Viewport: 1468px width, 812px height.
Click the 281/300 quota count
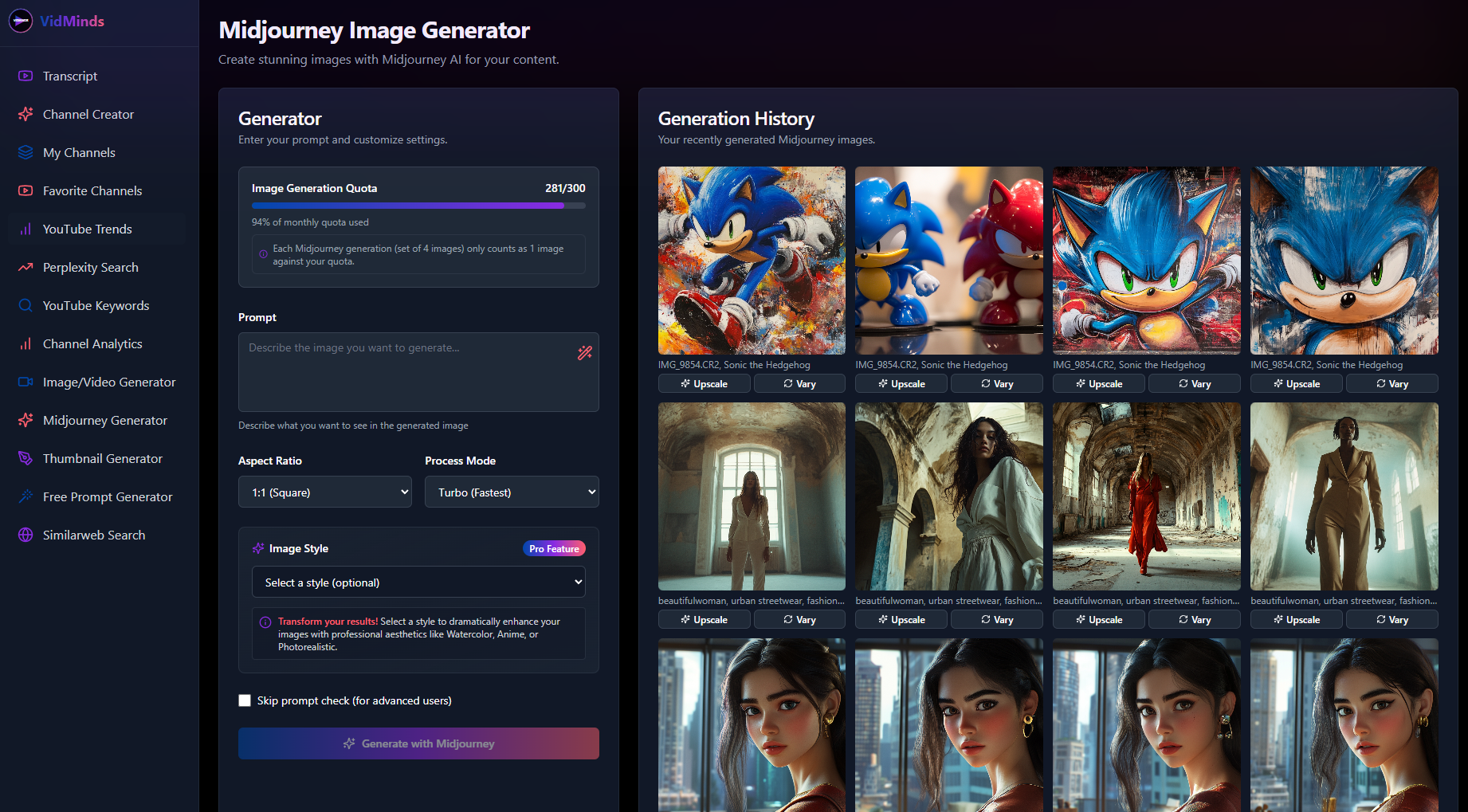click(x=565, y=188)
